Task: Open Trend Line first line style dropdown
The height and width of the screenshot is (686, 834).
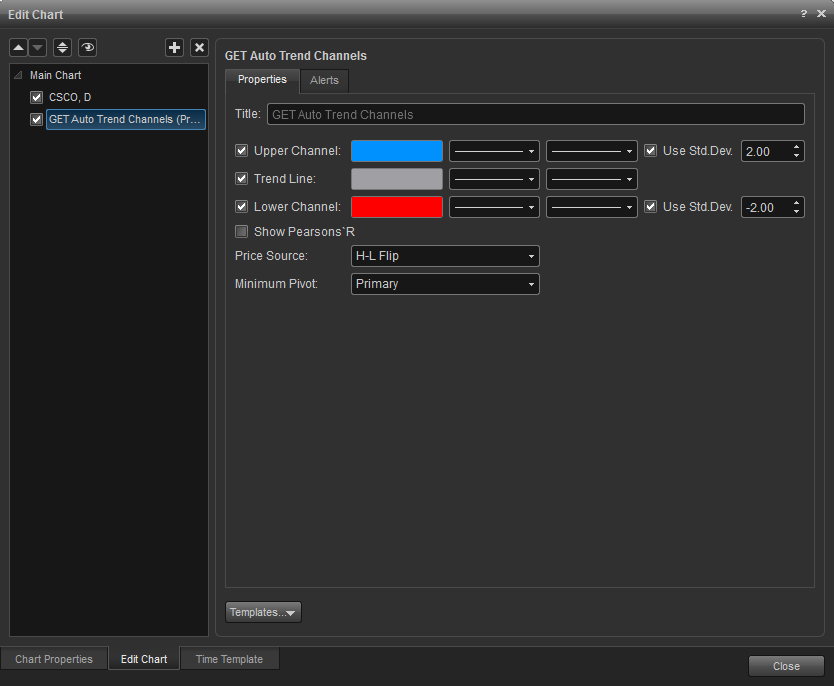Action: pyautogui.click(x=494, y=179)
